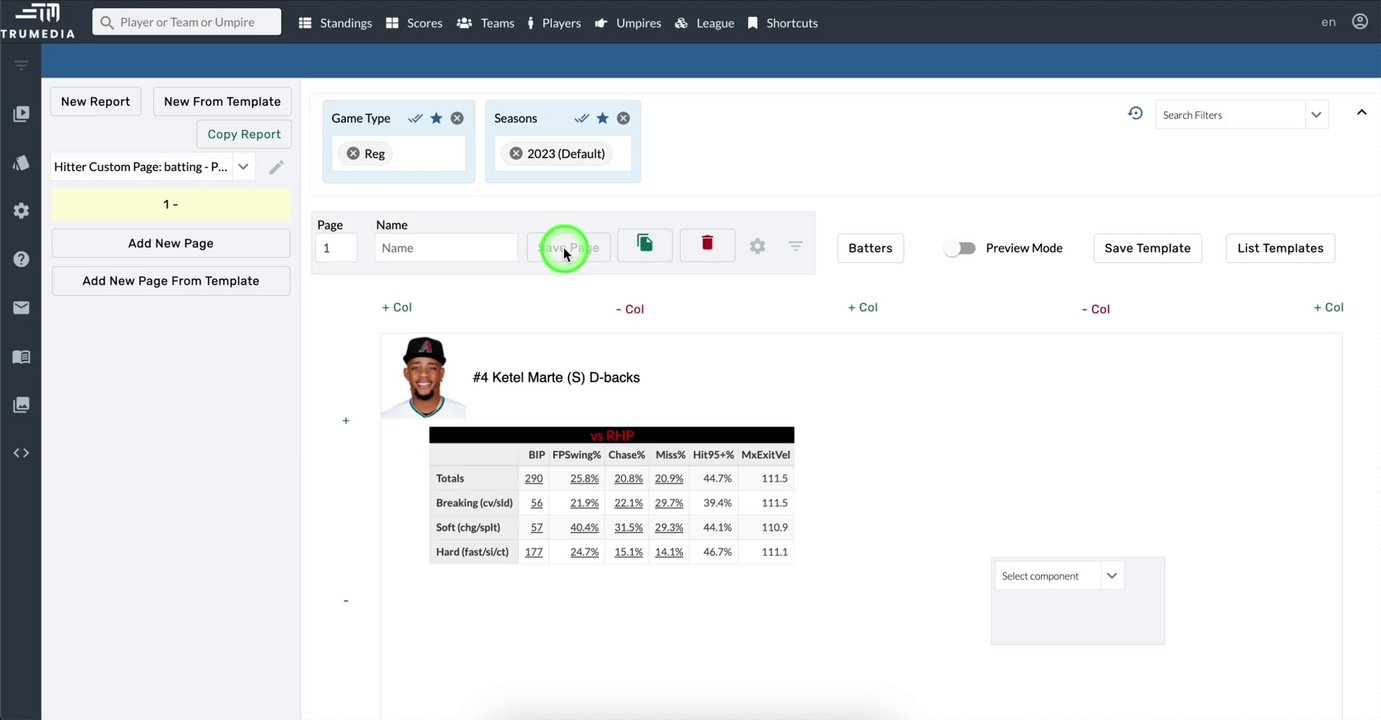Open the image gallery sidebar icon
The width and height of the screenshot is (1381, 720).
click(21, 405)
